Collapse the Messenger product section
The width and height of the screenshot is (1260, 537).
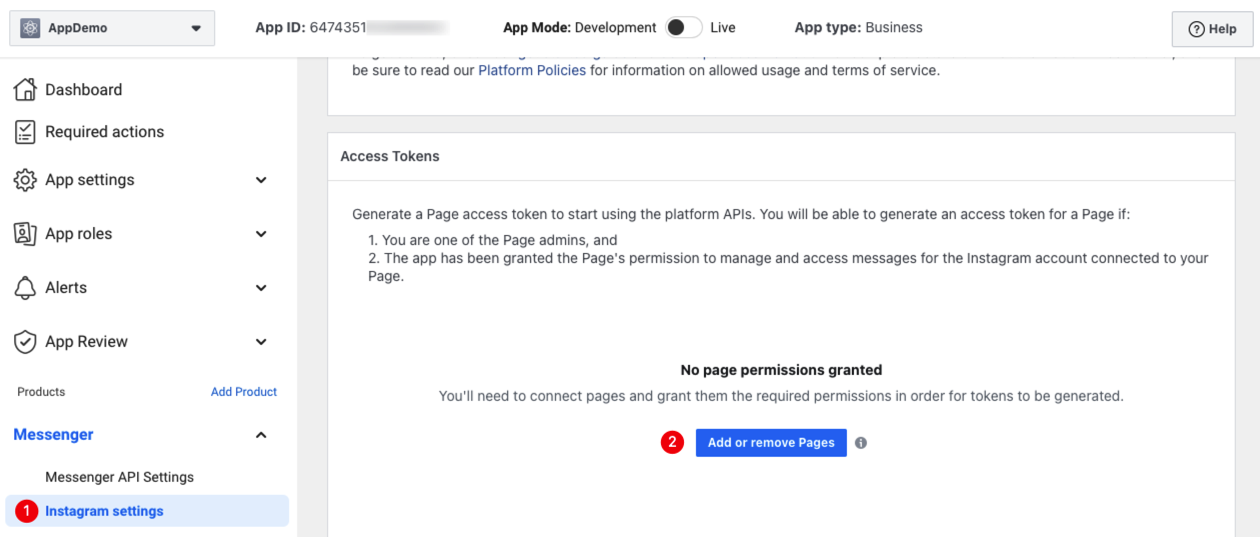click(x=261, y=435)
